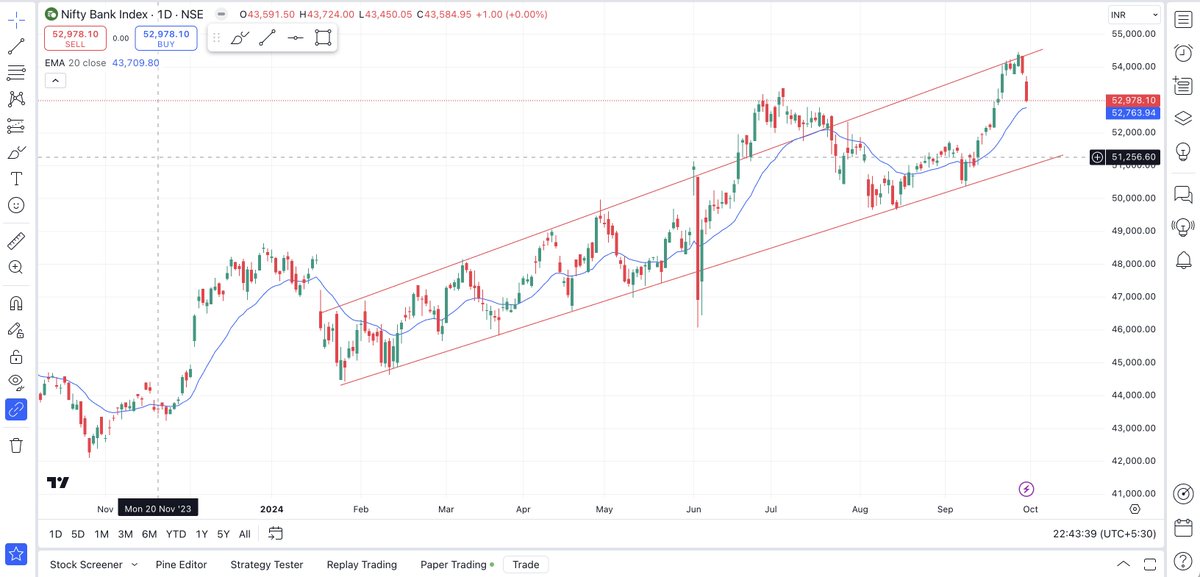
Task: Open the INR currency dropdown
Action: 1133,15
